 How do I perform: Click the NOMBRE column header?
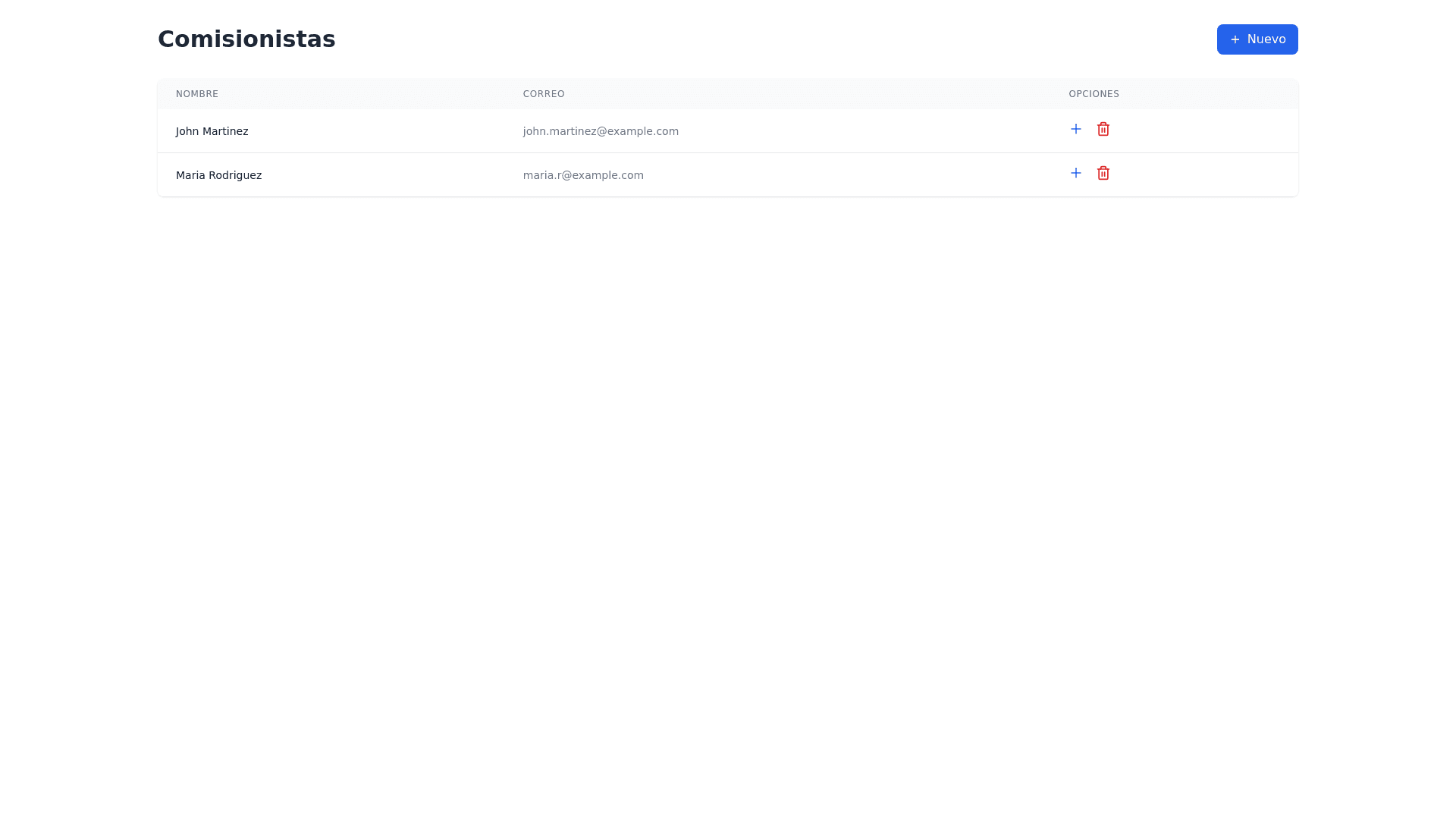click(197, 94)
